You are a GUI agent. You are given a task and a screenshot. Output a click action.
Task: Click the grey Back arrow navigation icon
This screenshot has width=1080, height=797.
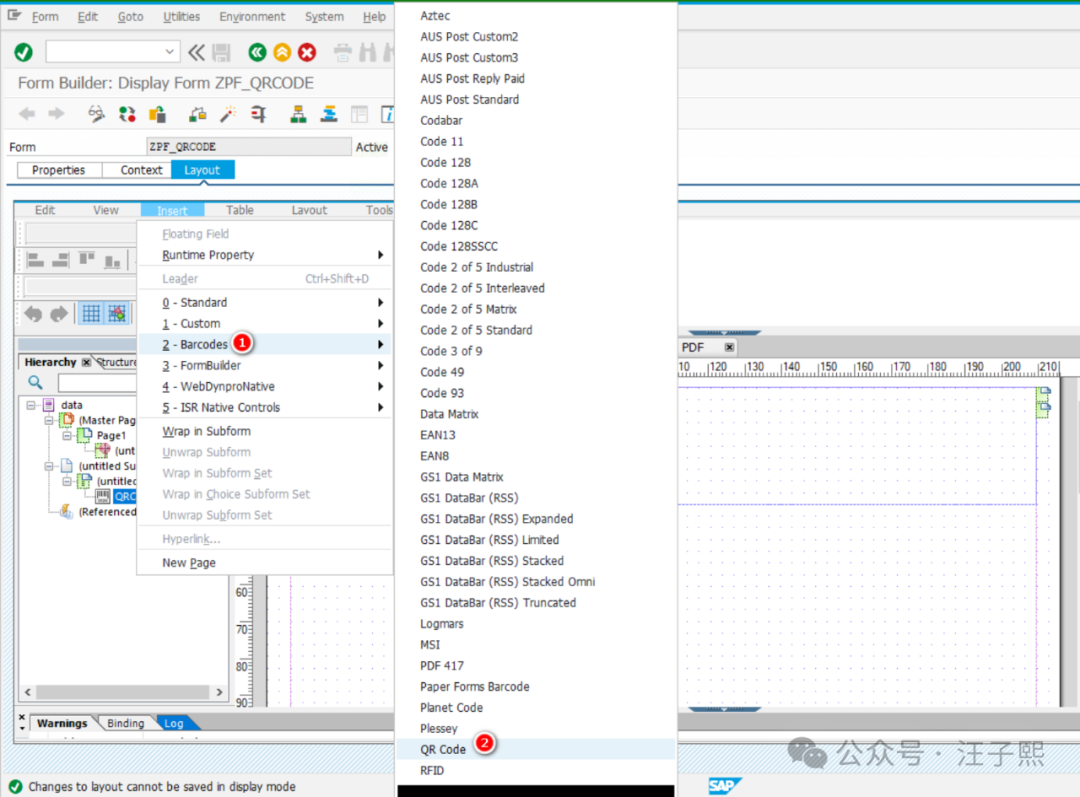coord(27,114)
